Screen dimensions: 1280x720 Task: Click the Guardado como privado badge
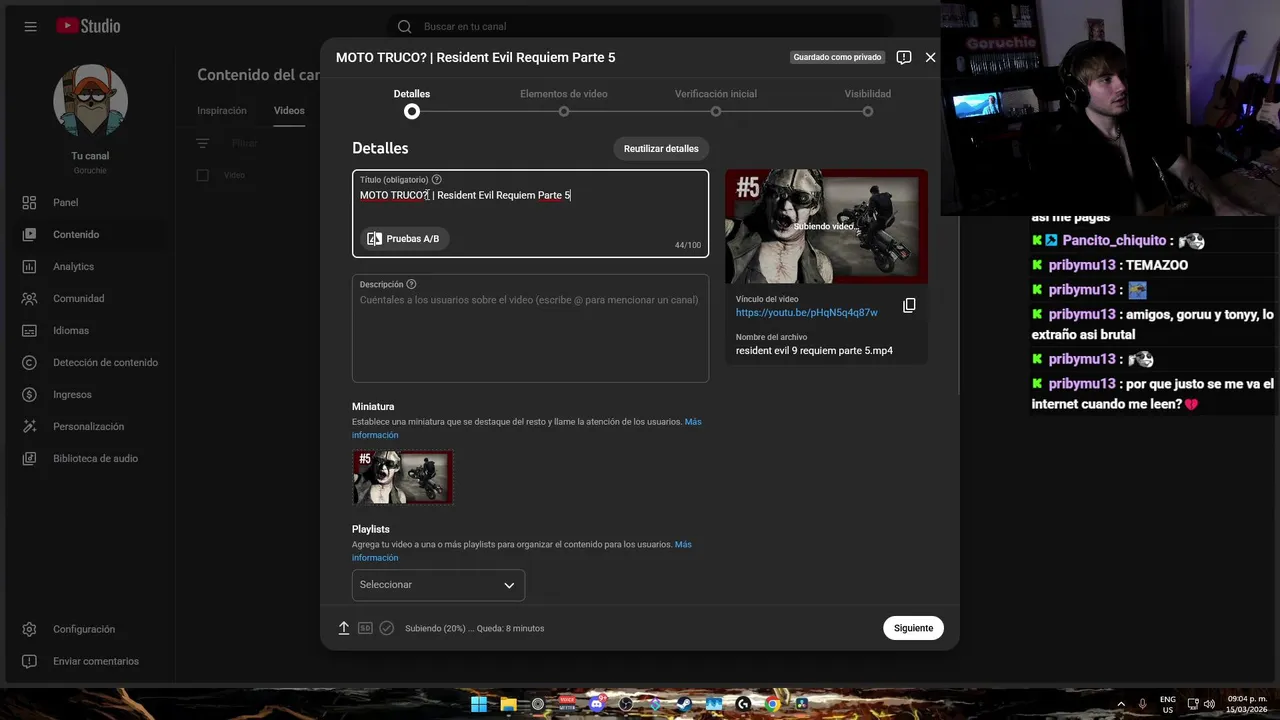pos(837,57)
